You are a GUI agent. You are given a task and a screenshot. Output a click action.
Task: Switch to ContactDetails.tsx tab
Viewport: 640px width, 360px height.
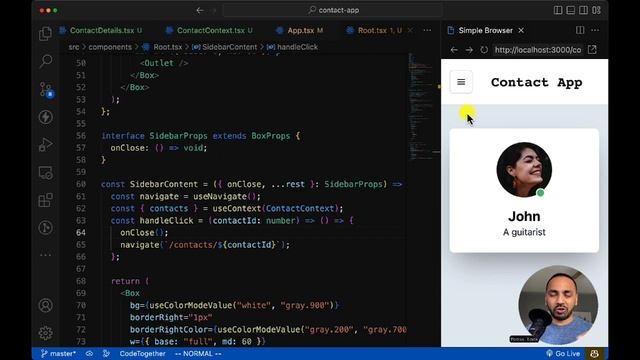point(101,31)
